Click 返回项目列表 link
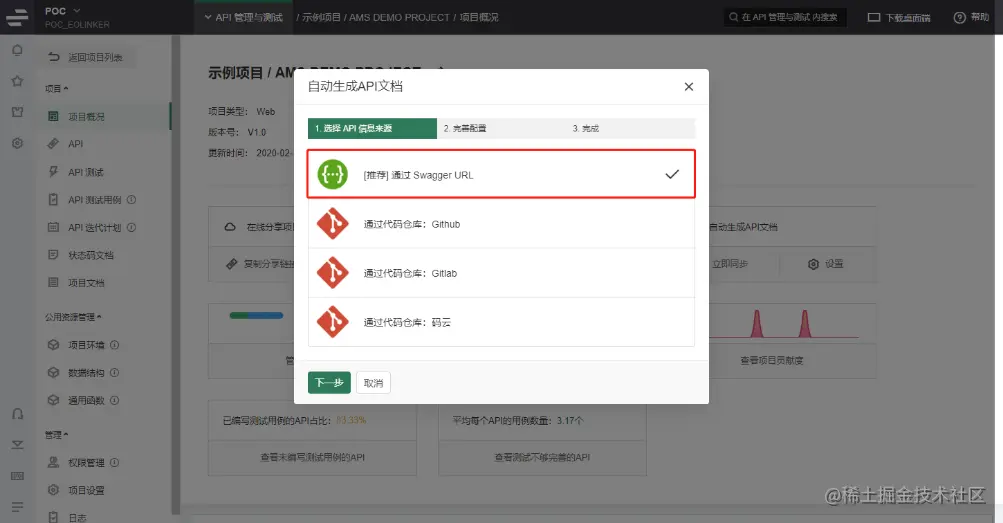1003x523 pixels. pyautogui.click(x=95, y=57)
